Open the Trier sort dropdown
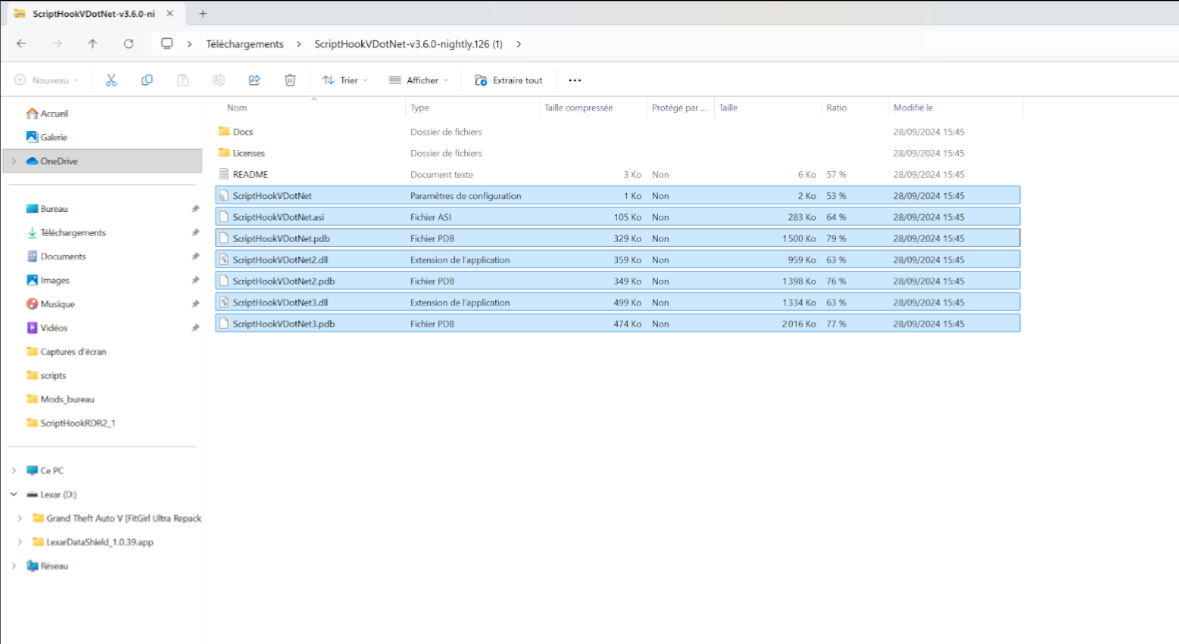The width and height of the screenshot is (1179, 644). point(345,80)
